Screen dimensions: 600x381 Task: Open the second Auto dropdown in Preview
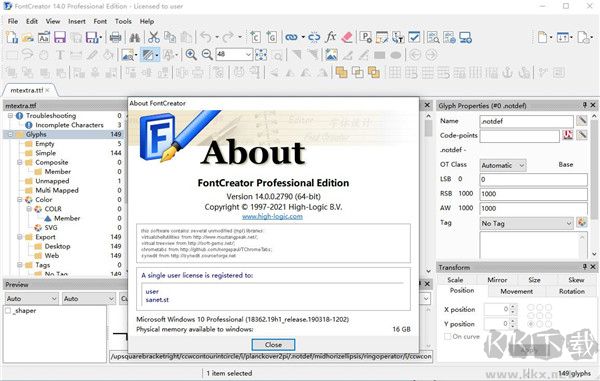88,298
